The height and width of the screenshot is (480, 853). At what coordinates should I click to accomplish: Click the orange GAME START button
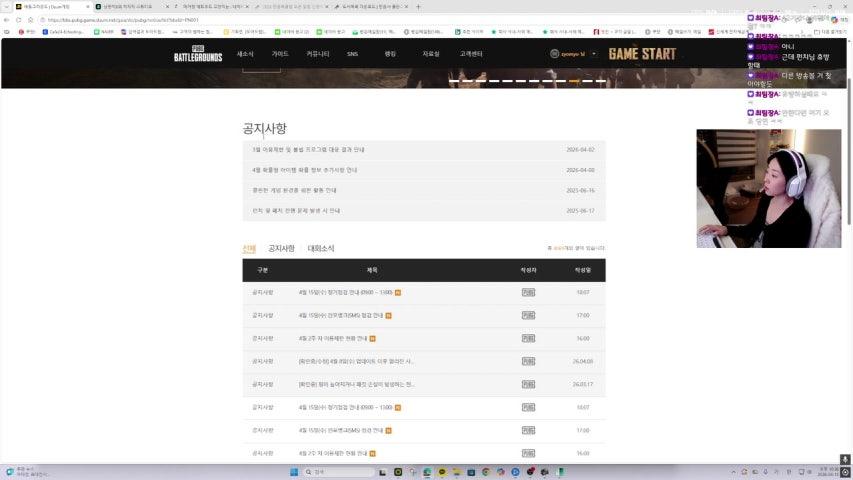tap(642, 54)
